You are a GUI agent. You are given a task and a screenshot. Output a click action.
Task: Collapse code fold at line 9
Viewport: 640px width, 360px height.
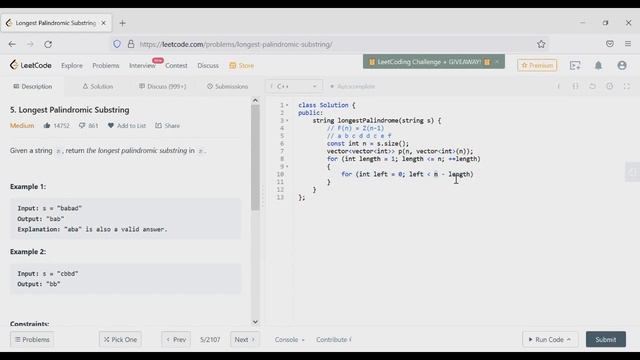tap(287, 167)
